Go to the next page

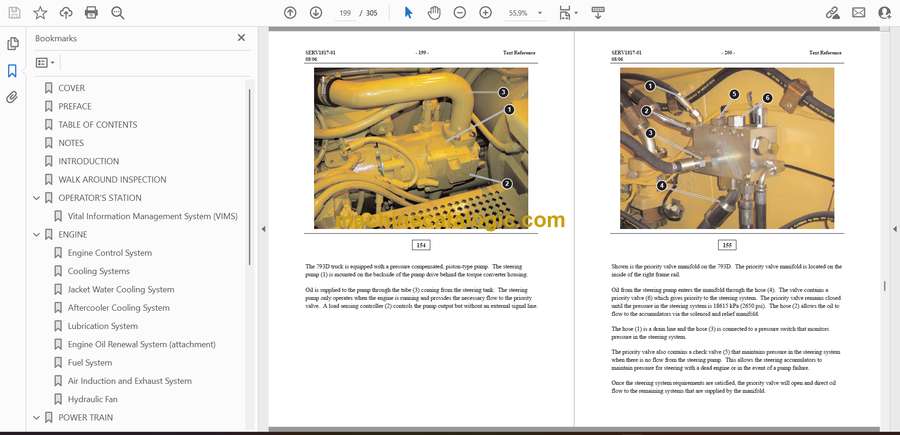point(316,13)
